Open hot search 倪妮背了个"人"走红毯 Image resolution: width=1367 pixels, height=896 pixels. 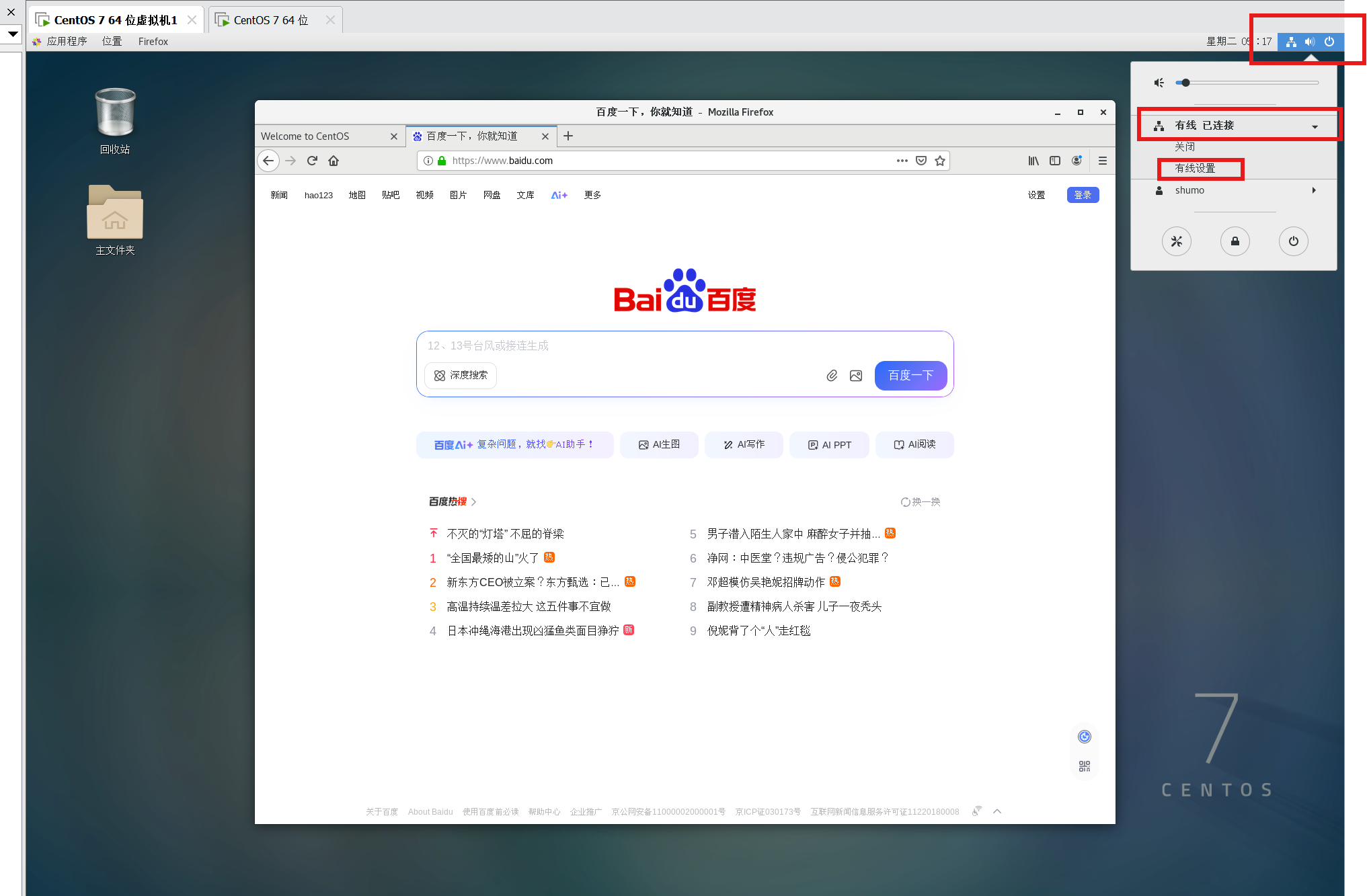pos(758,630)
